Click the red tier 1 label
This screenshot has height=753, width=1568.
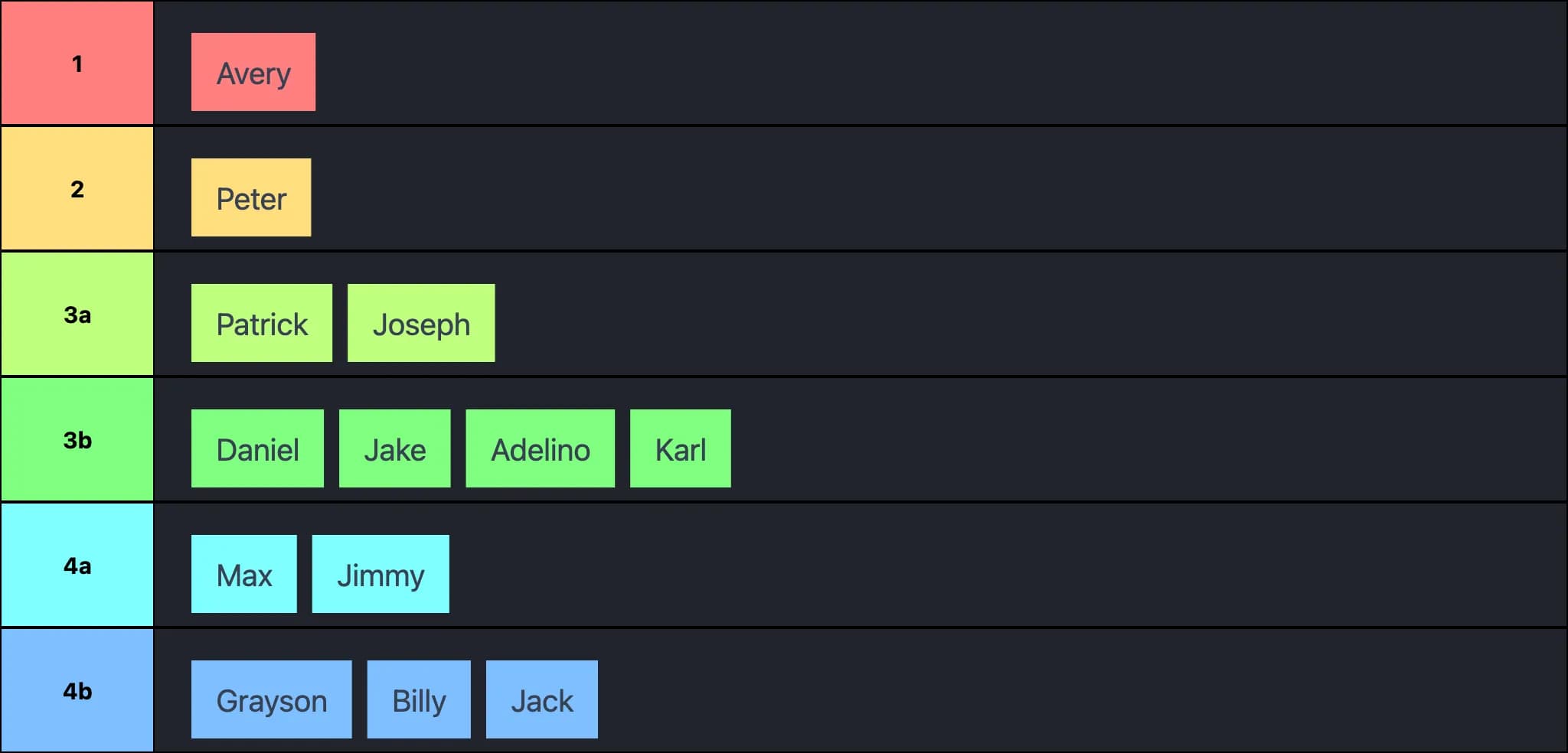click(x=77, y=63)
